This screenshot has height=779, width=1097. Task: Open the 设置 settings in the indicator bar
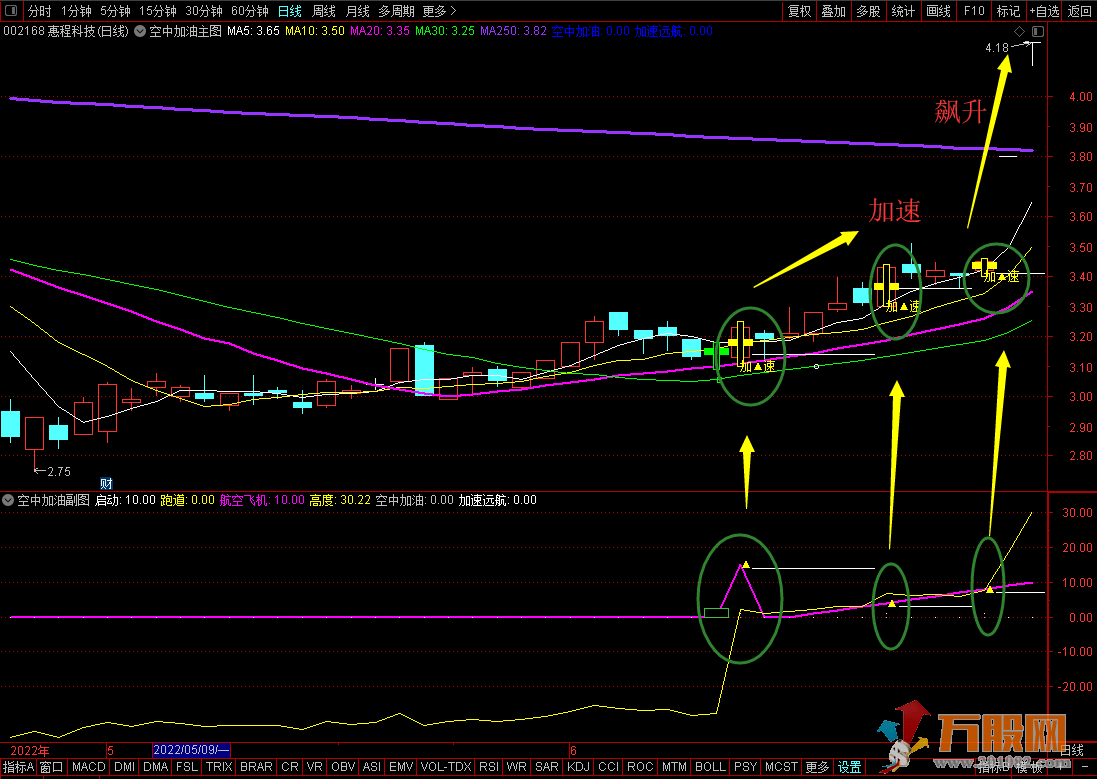[x=849, y=767]
